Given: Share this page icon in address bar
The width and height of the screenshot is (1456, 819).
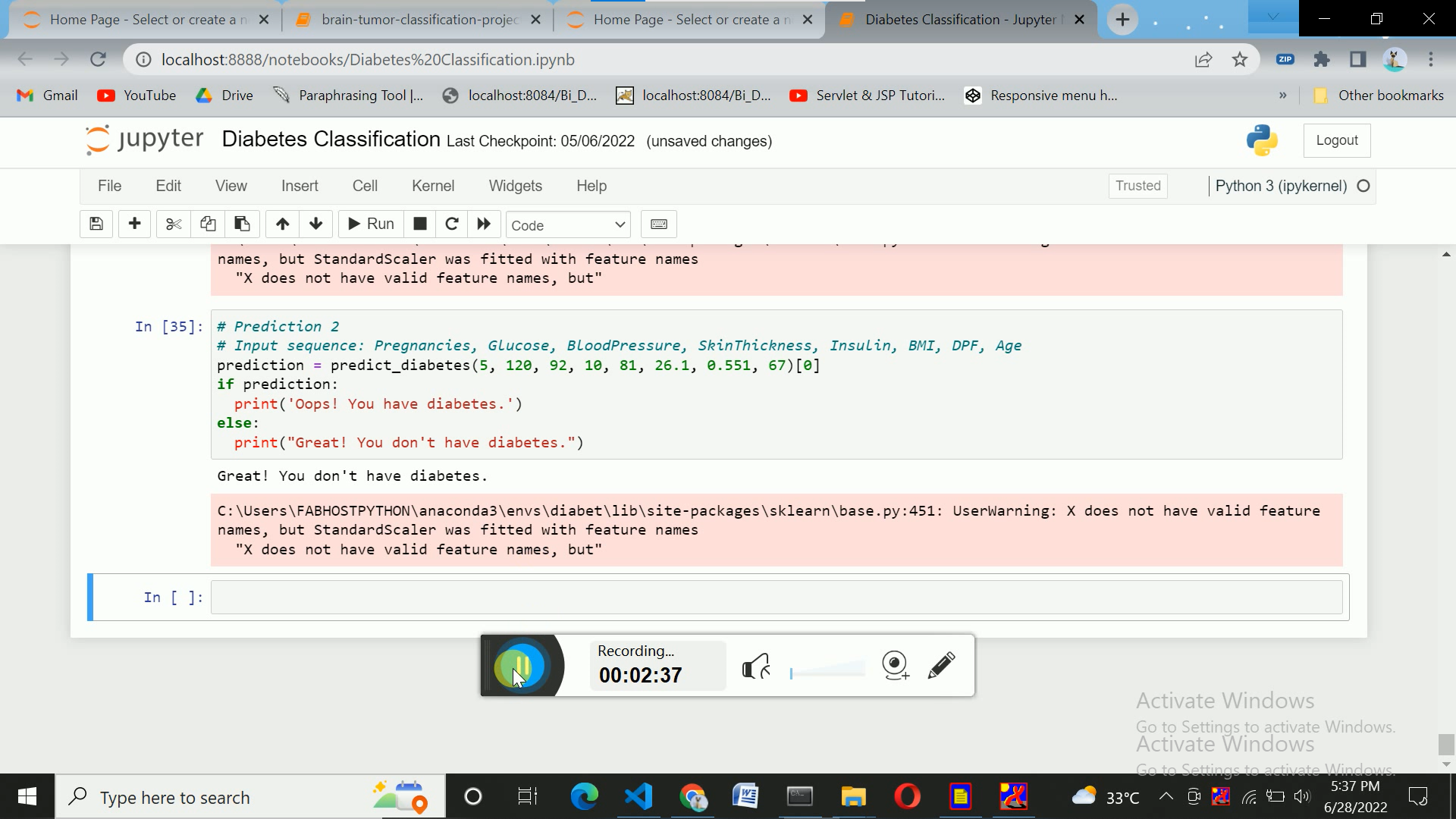Looking at the screenshot, I should [1203, 59].
